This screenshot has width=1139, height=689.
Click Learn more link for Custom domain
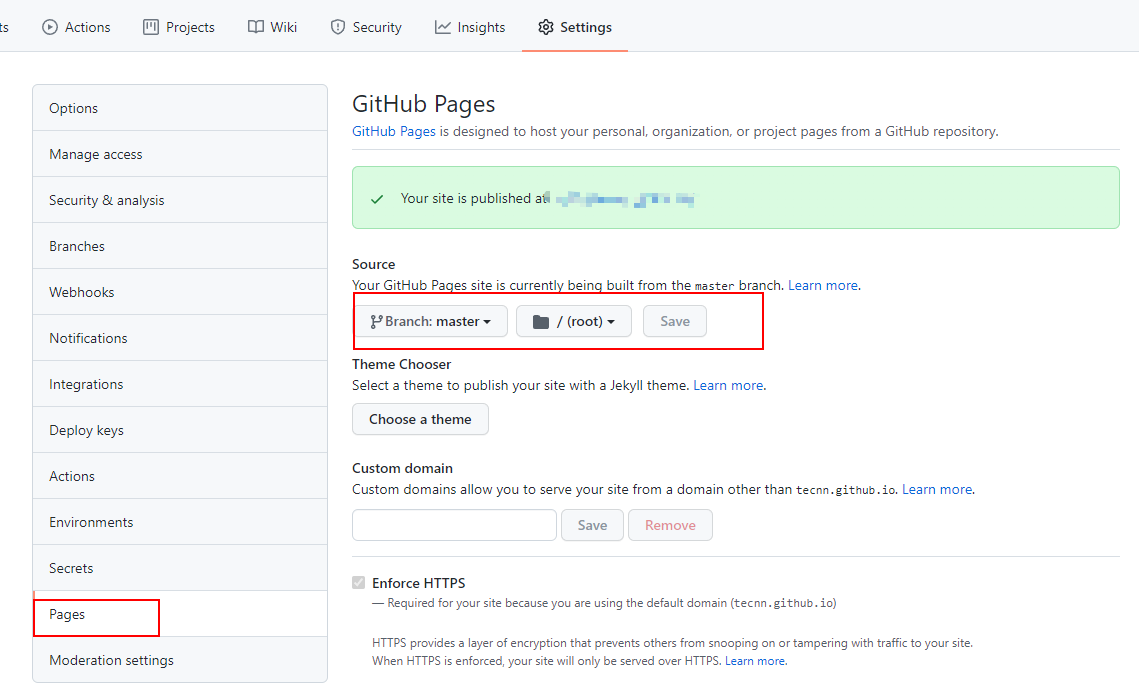click(x=937, y=489)
